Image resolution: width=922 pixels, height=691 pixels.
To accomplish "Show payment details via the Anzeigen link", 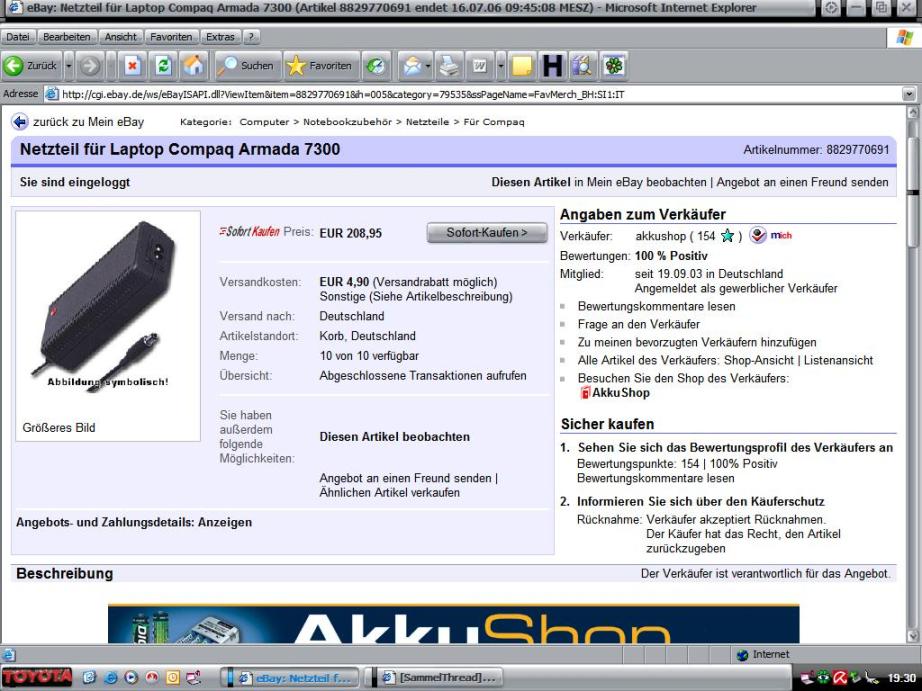I will (x=225, y=522).
